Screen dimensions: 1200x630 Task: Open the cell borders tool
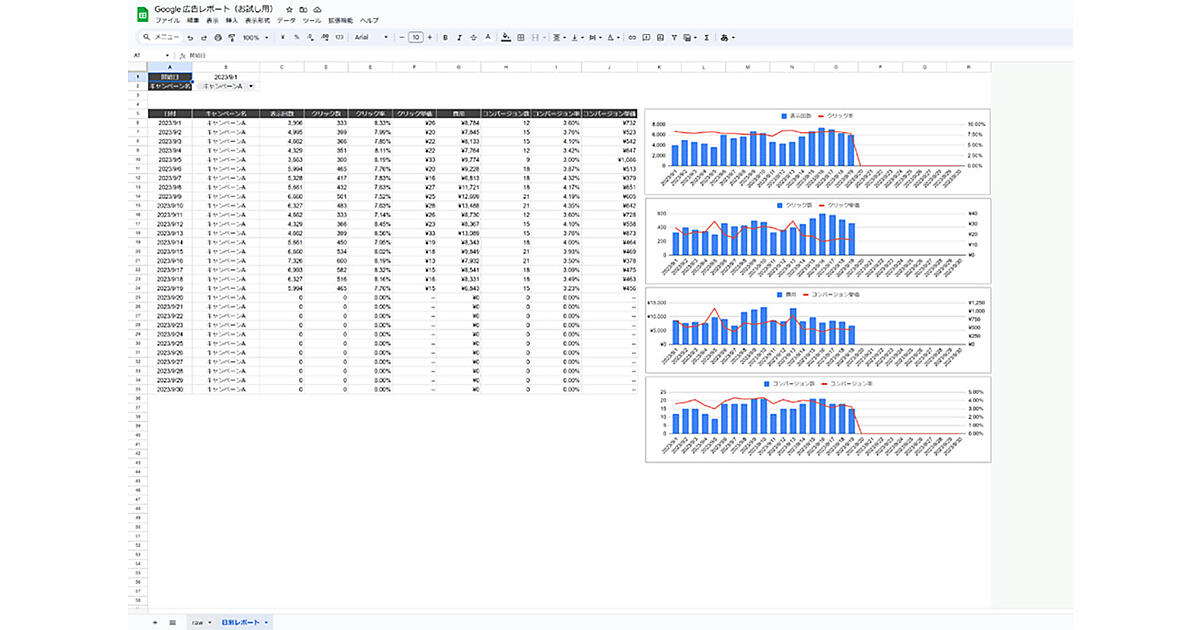click(x=521, y=38)
